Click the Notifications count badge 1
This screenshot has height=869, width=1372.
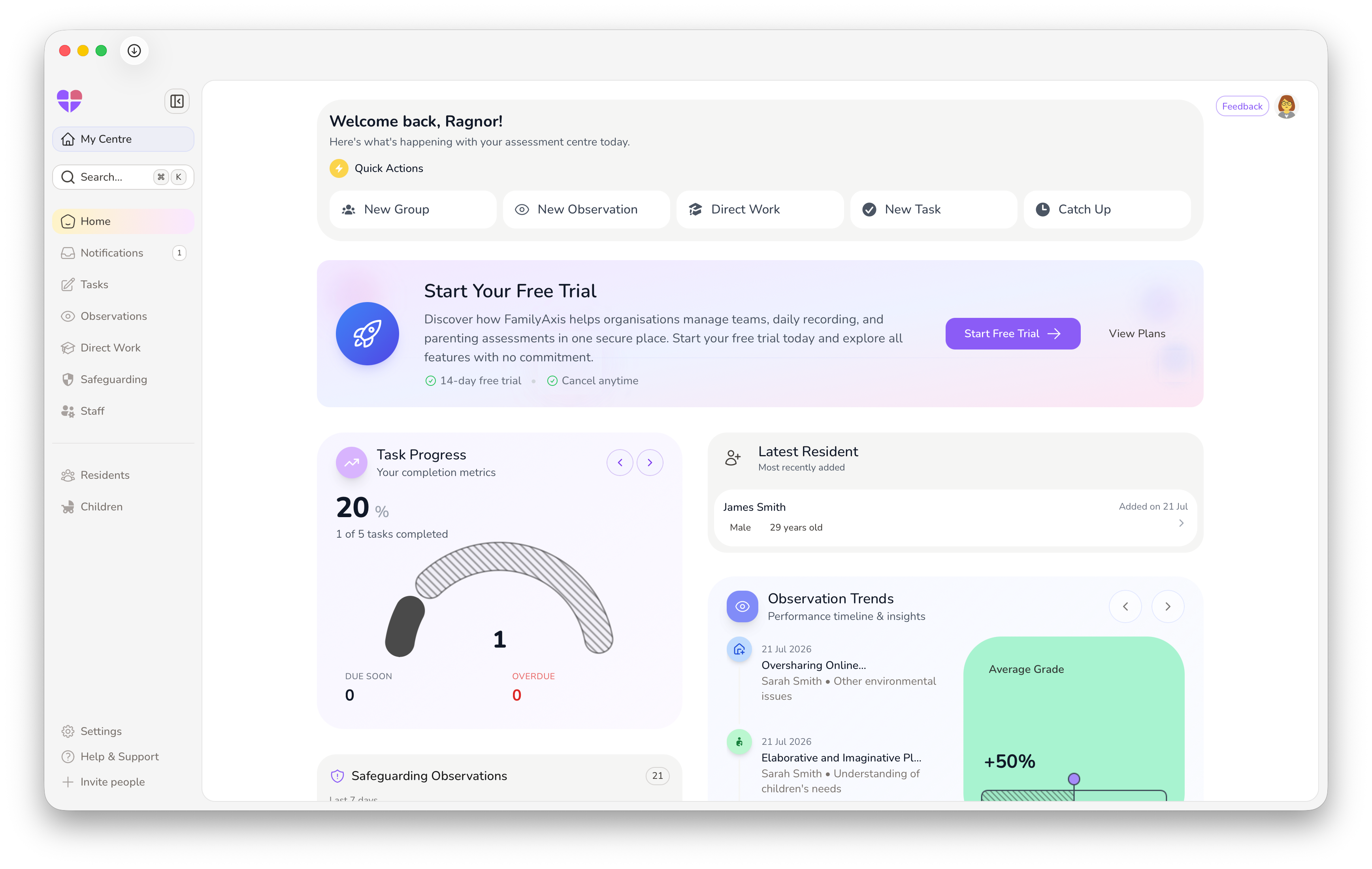tap(179, 253)
